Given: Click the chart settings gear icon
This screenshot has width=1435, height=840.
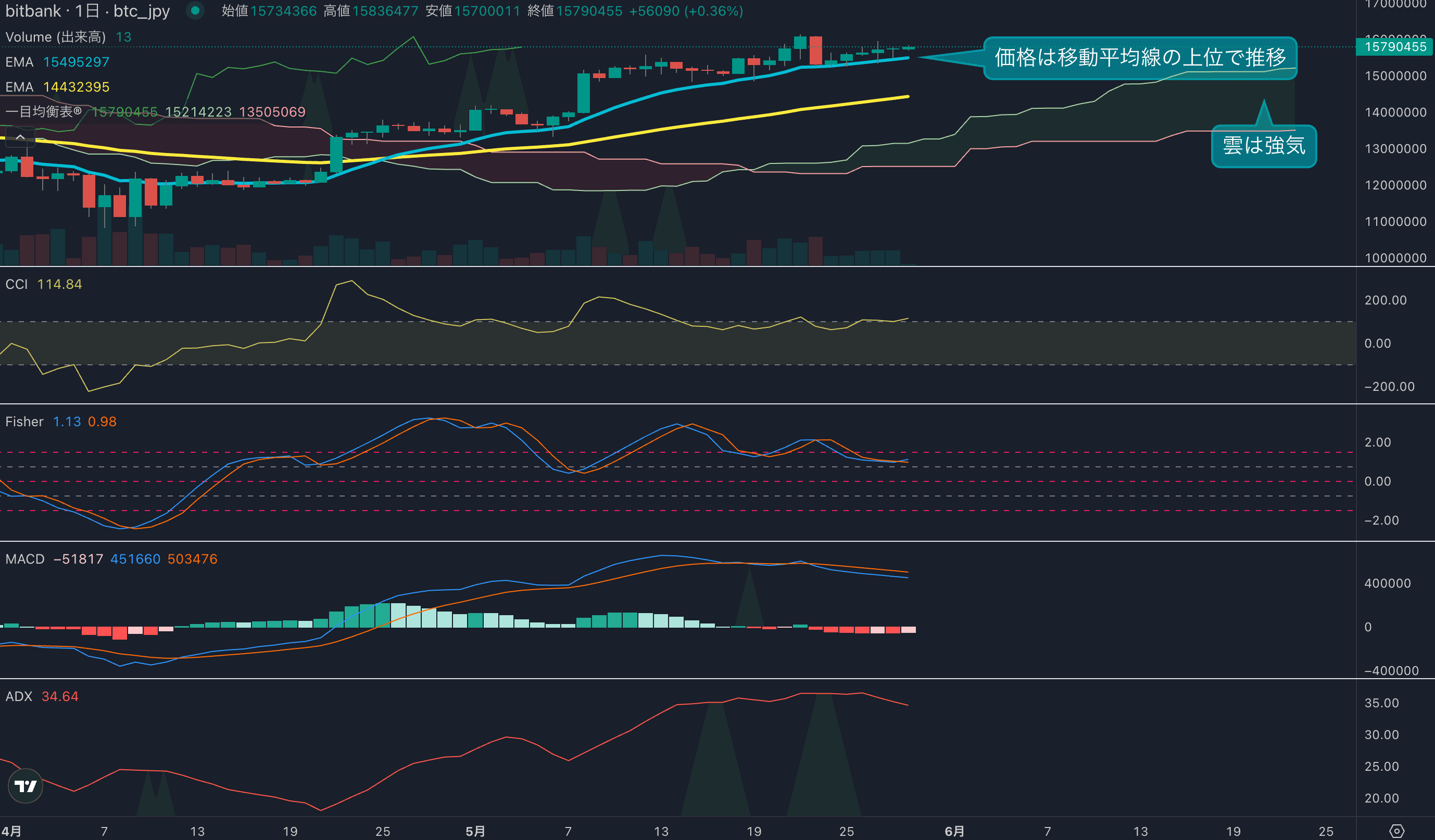Looking at the screenshot, I should (x=1396, y=831).
